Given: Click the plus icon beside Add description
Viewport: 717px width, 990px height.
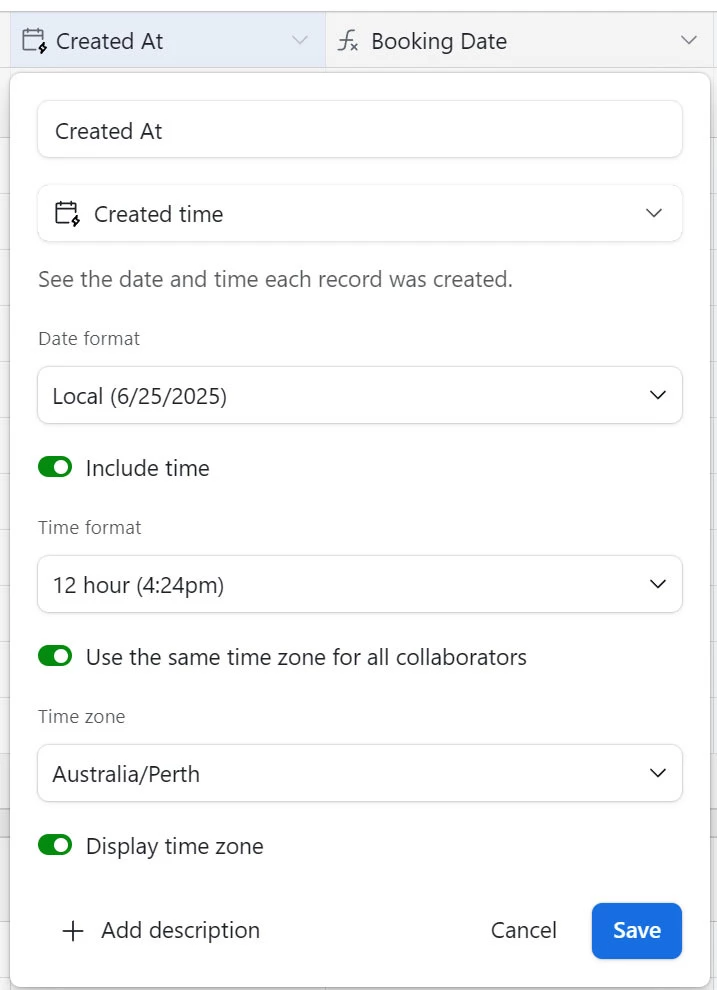Looking at the screenshot, I should click(x=73, y=931).
